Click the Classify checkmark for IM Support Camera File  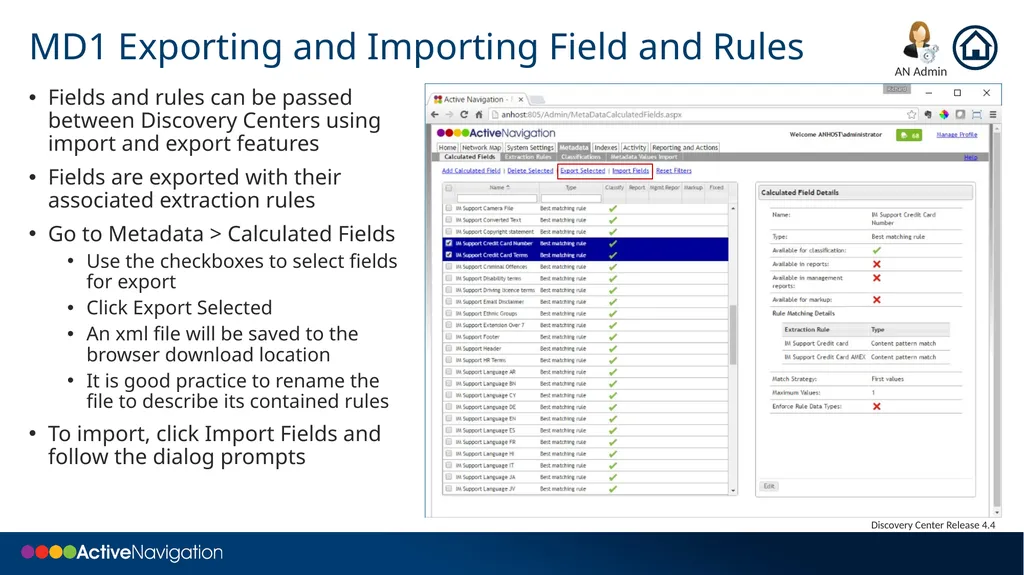613,208
